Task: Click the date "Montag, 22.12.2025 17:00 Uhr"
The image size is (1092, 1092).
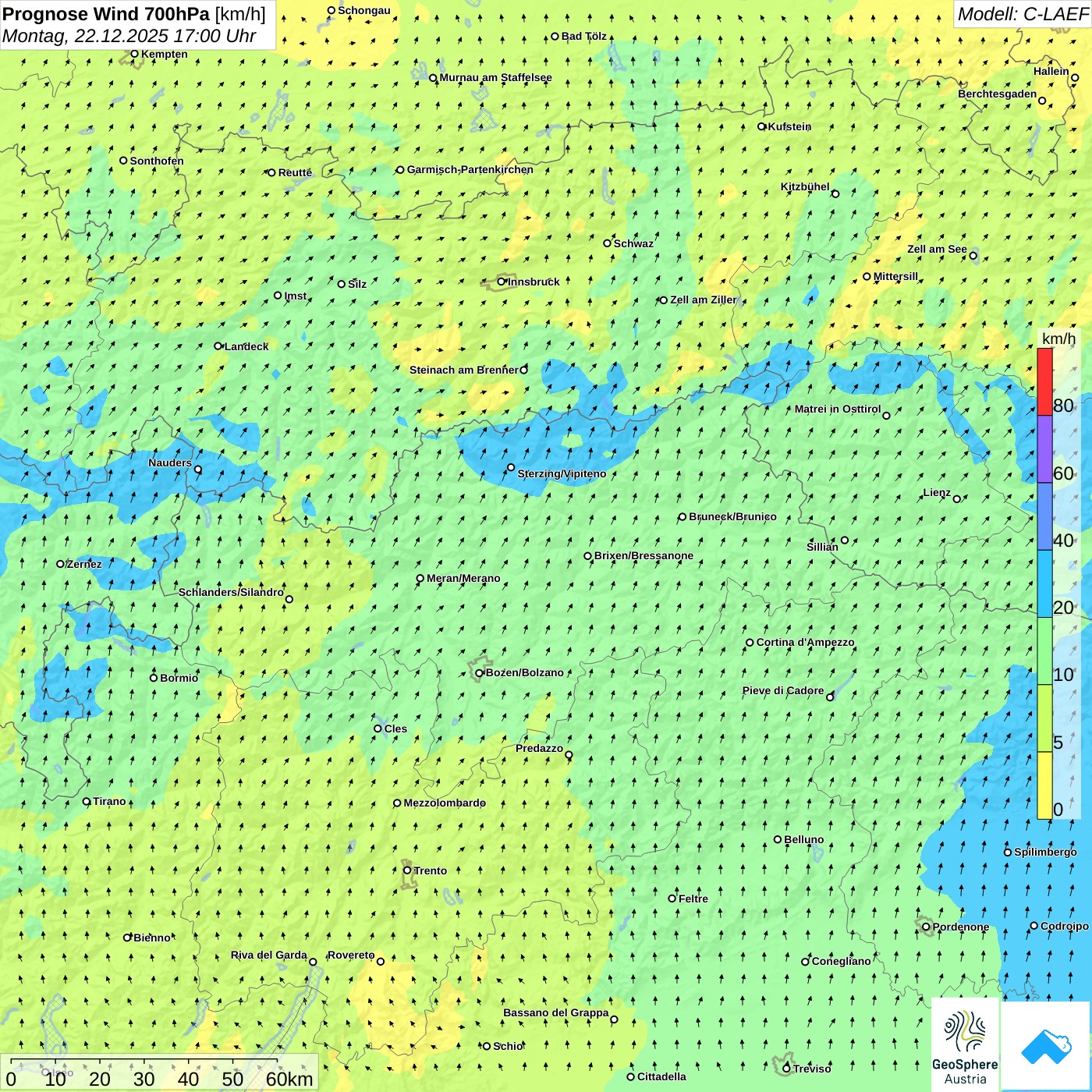Action: [129, 36]
